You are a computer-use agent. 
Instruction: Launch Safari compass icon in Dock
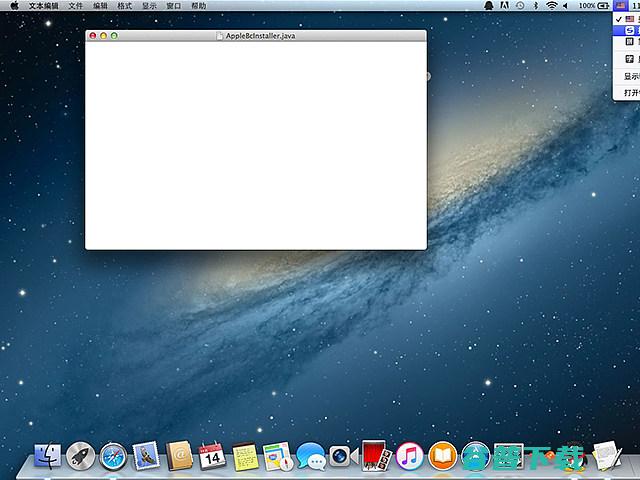114,458
